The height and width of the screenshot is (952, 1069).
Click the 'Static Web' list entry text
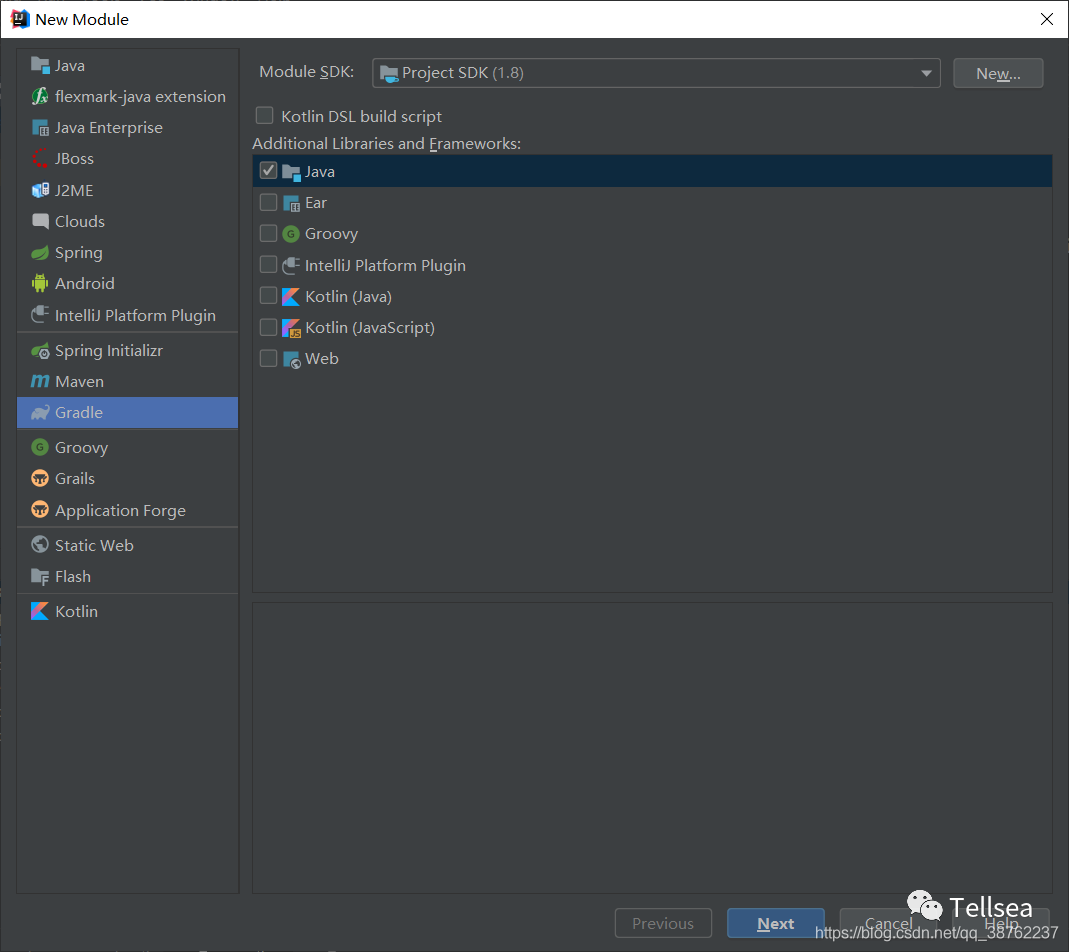click(x=94, y=545)
